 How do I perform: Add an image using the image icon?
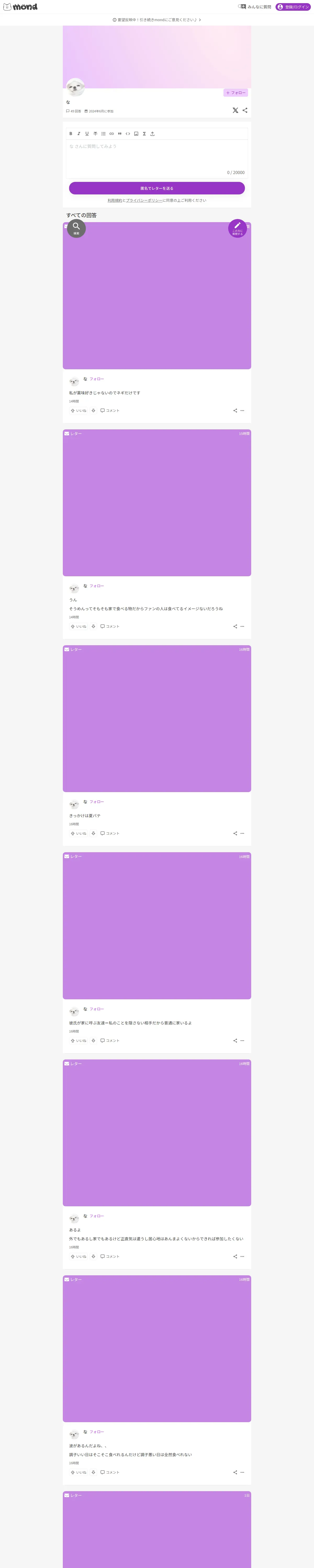[x=136, y=133]
